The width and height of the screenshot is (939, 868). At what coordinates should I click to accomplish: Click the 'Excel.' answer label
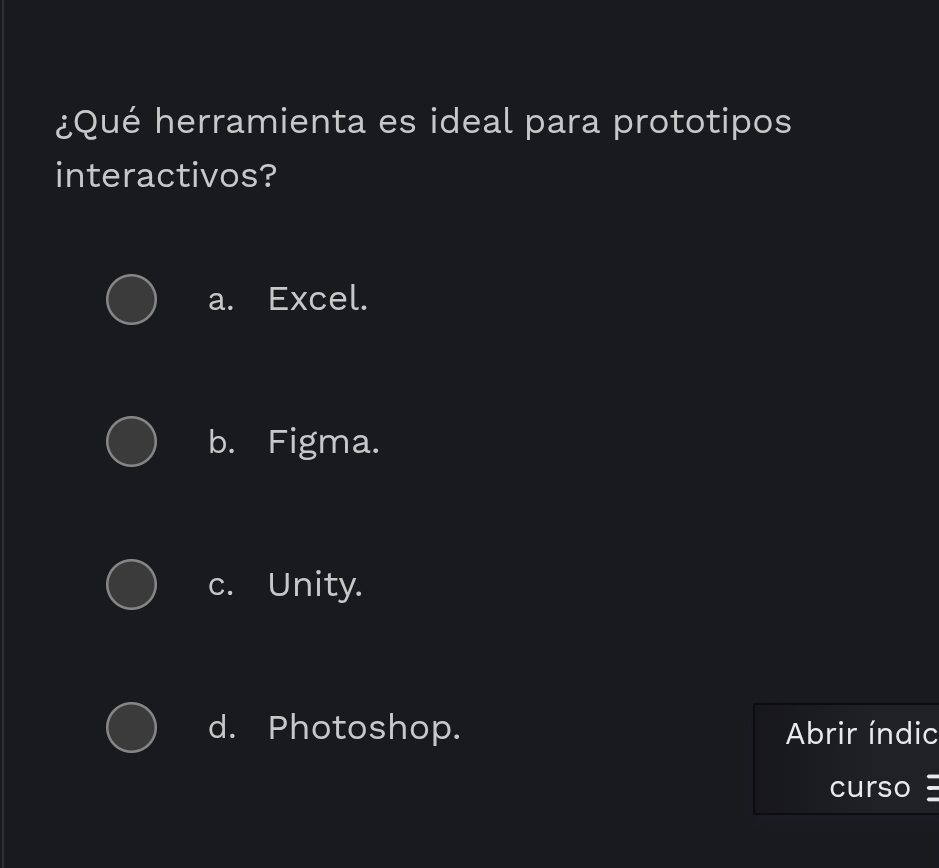click(x=317, y=299)
